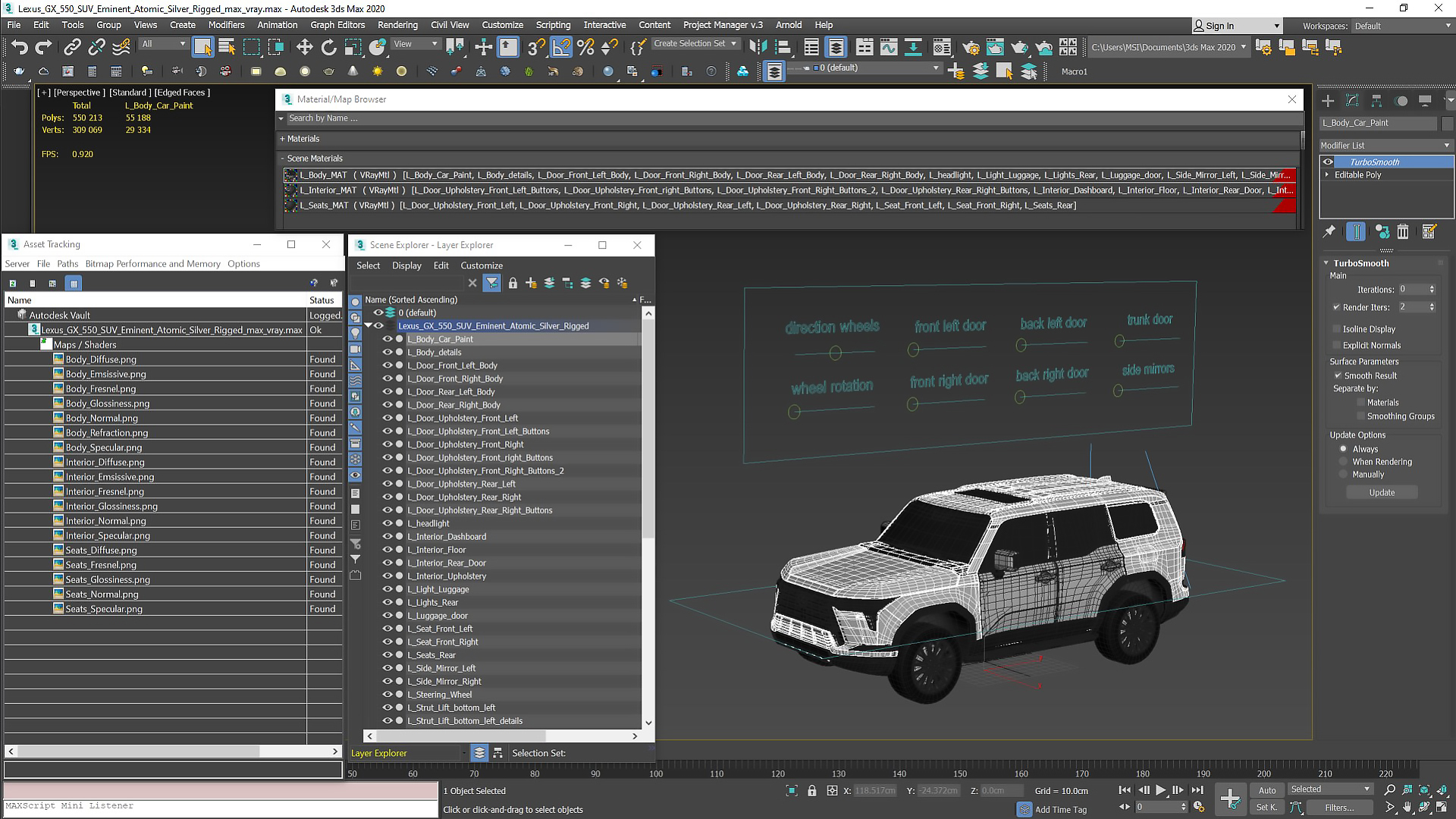Open the Graph Editors menu
The image size is (1456, 819).
click(x=337, y=25)
